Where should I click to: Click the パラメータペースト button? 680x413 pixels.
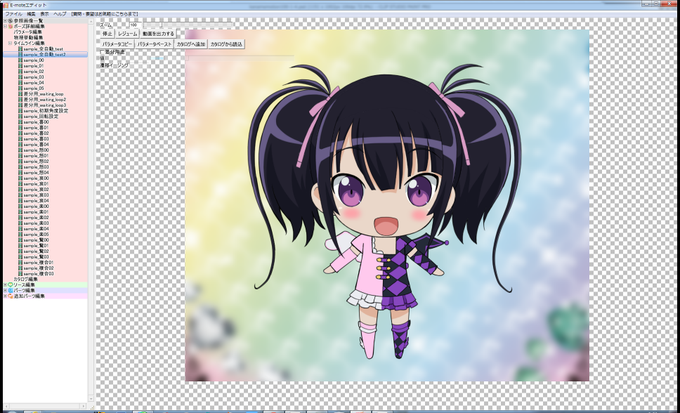[x=154, y=44]
